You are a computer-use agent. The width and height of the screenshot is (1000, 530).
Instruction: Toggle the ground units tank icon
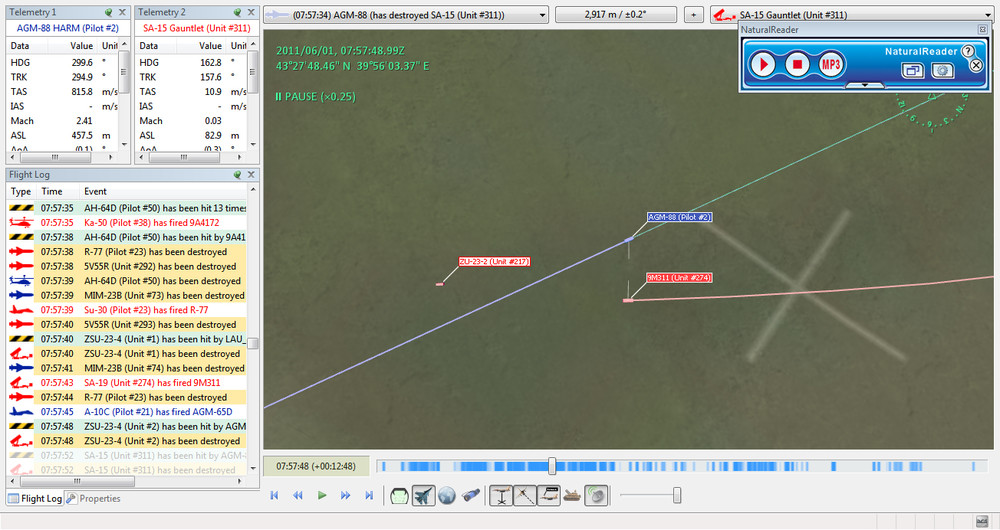click(x=572, y=496)
